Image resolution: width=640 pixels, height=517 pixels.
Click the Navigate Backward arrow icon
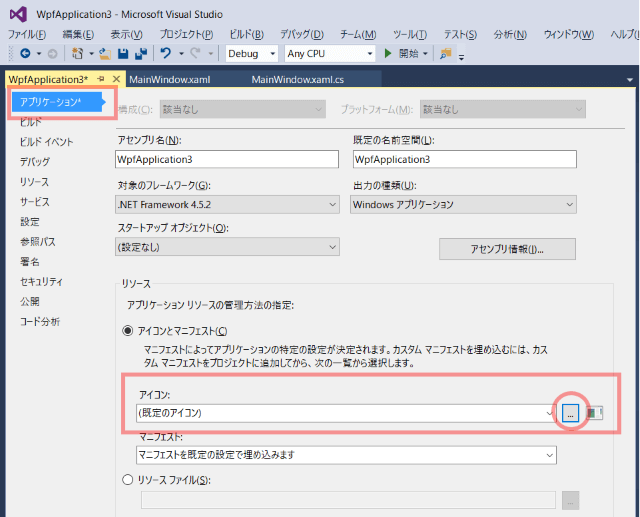(x=25, y=53)
